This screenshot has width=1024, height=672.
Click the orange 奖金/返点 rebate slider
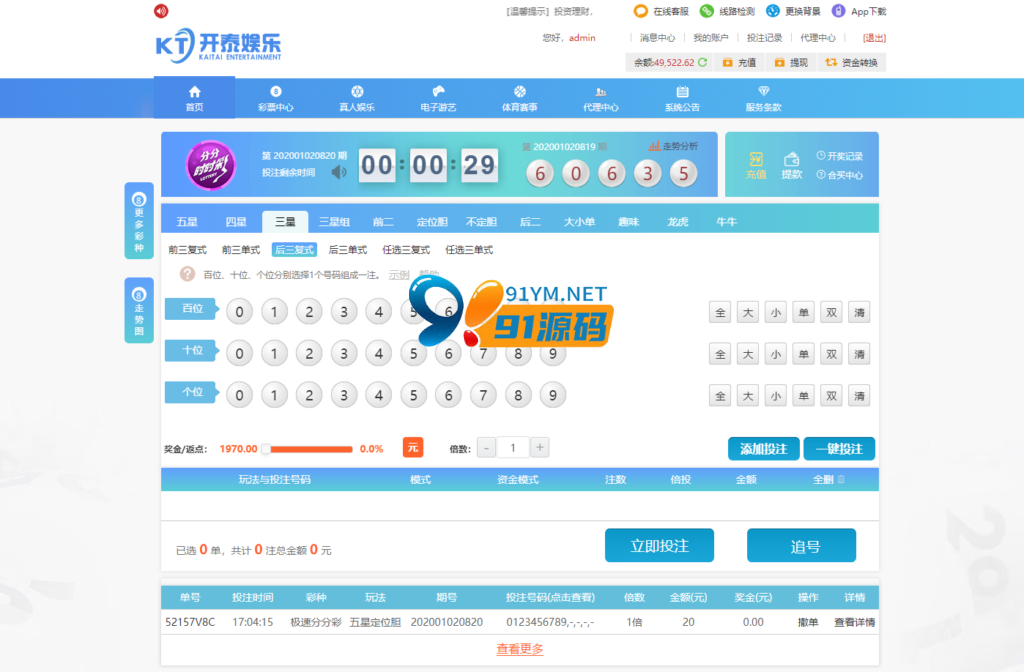pyautogui.click(x=308, y=449)
